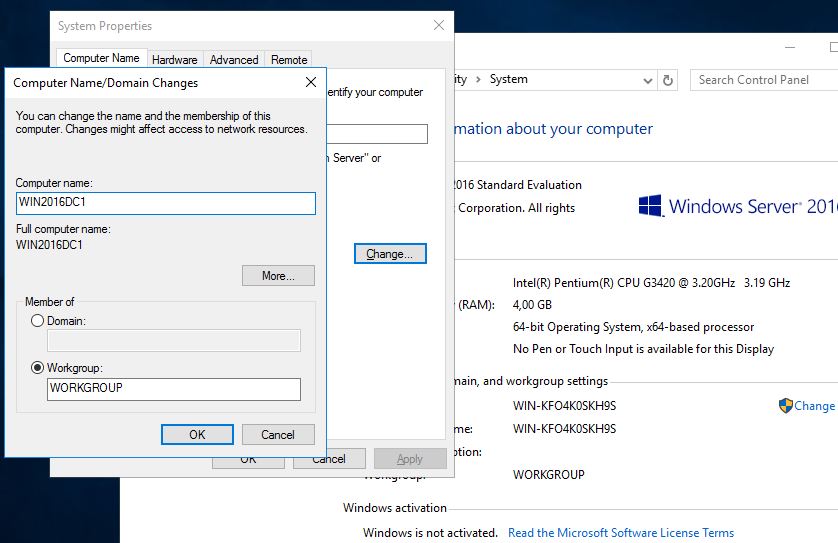
Task: Select the WORKGROUP value in System window
Action: [549, 475]
